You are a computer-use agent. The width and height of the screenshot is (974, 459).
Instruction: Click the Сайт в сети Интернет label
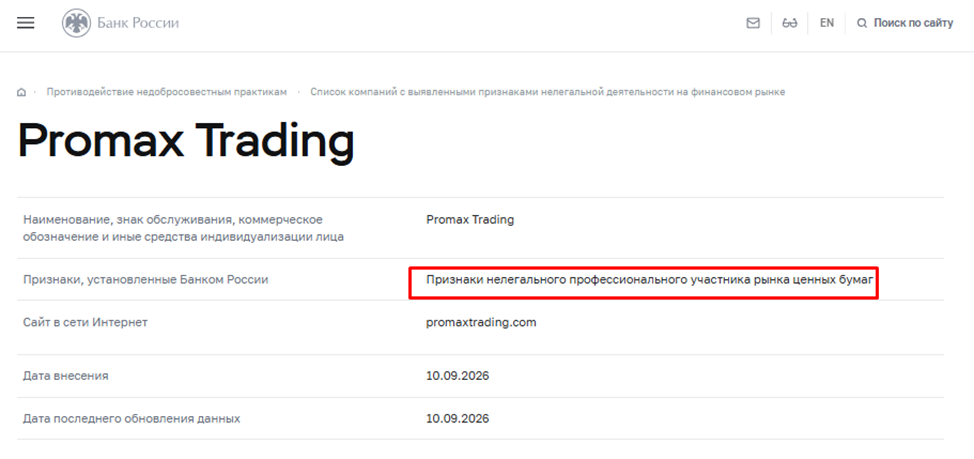coord(85,322)
